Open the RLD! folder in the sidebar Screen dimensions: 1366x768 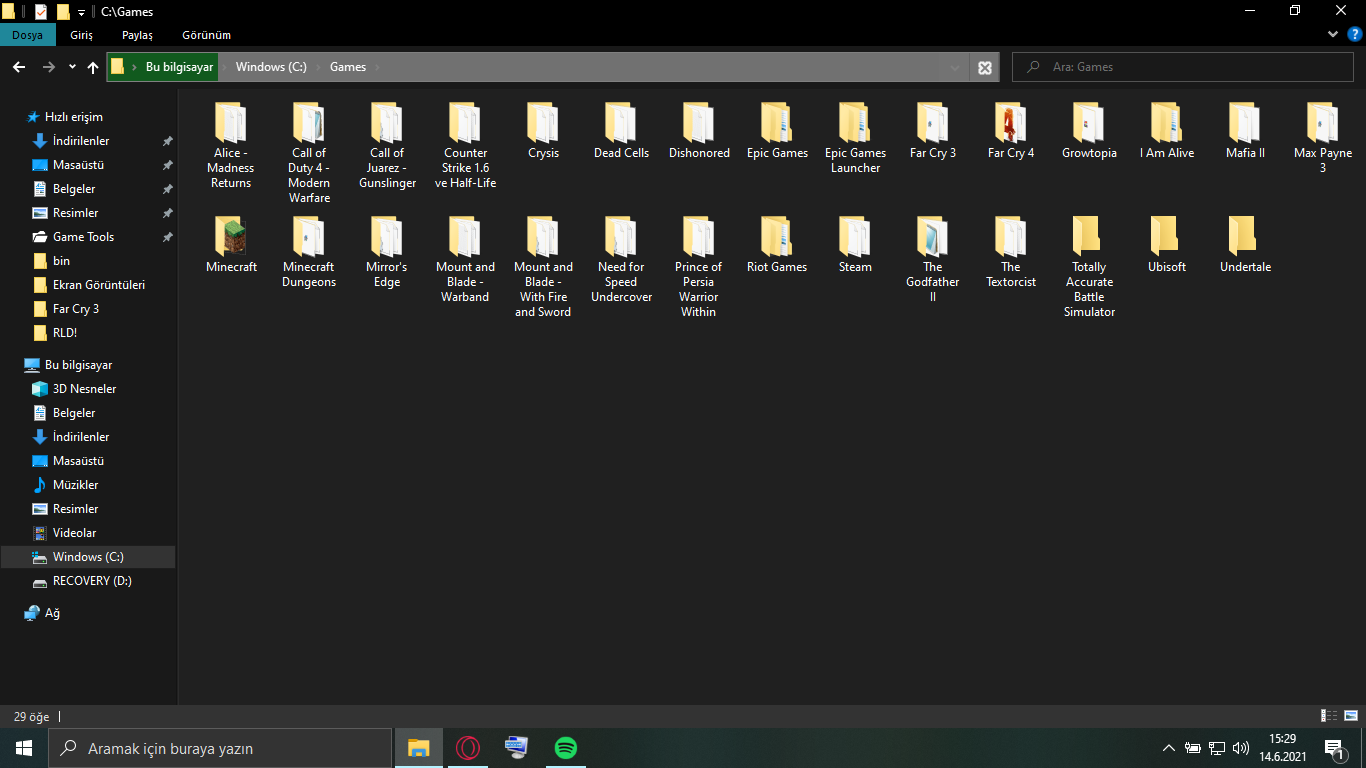click(x=65, y=333)
